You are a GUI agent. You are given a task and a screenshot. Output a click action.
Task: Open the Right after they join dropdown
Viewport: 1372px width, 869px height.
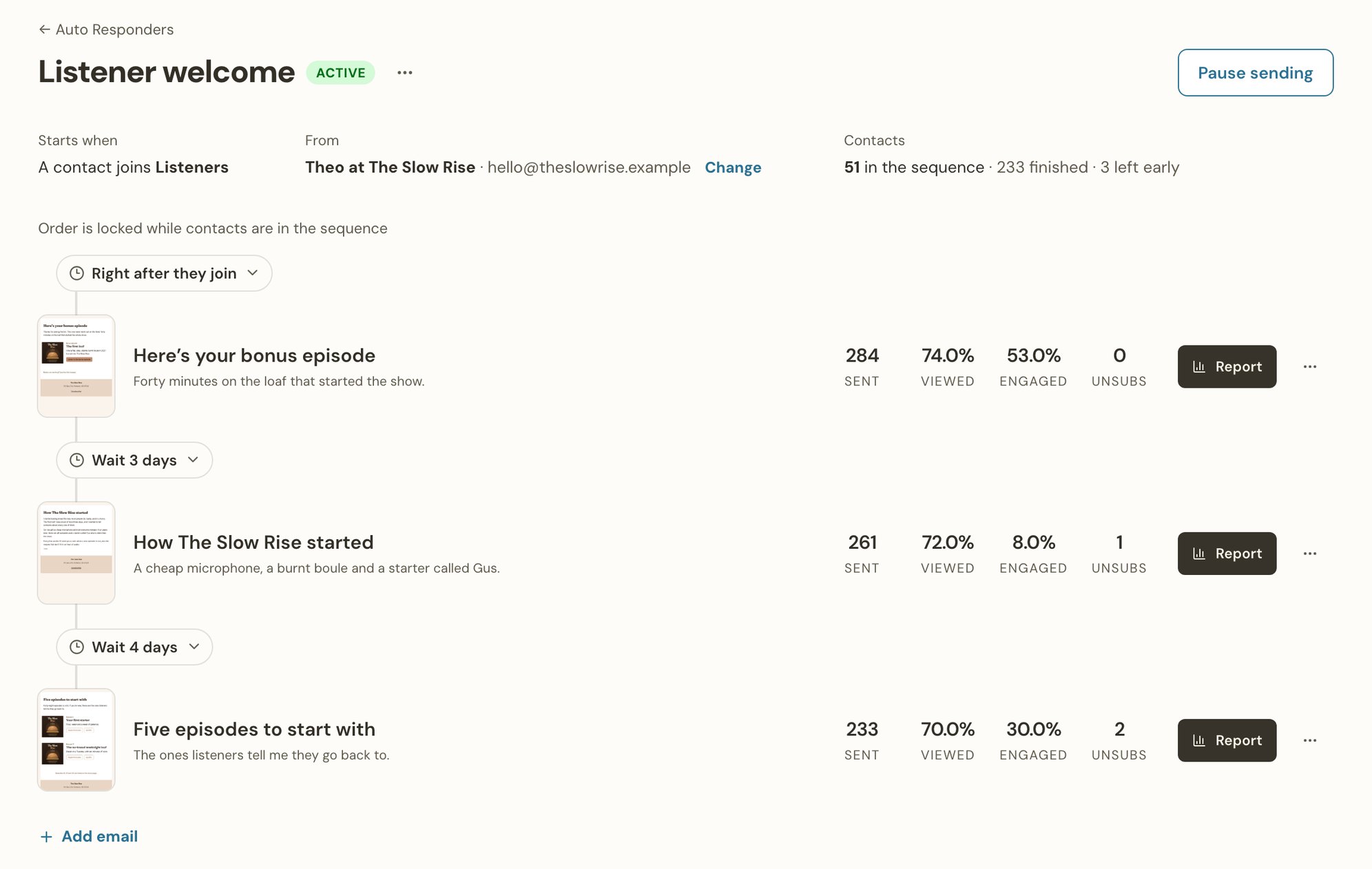[164, 273]
